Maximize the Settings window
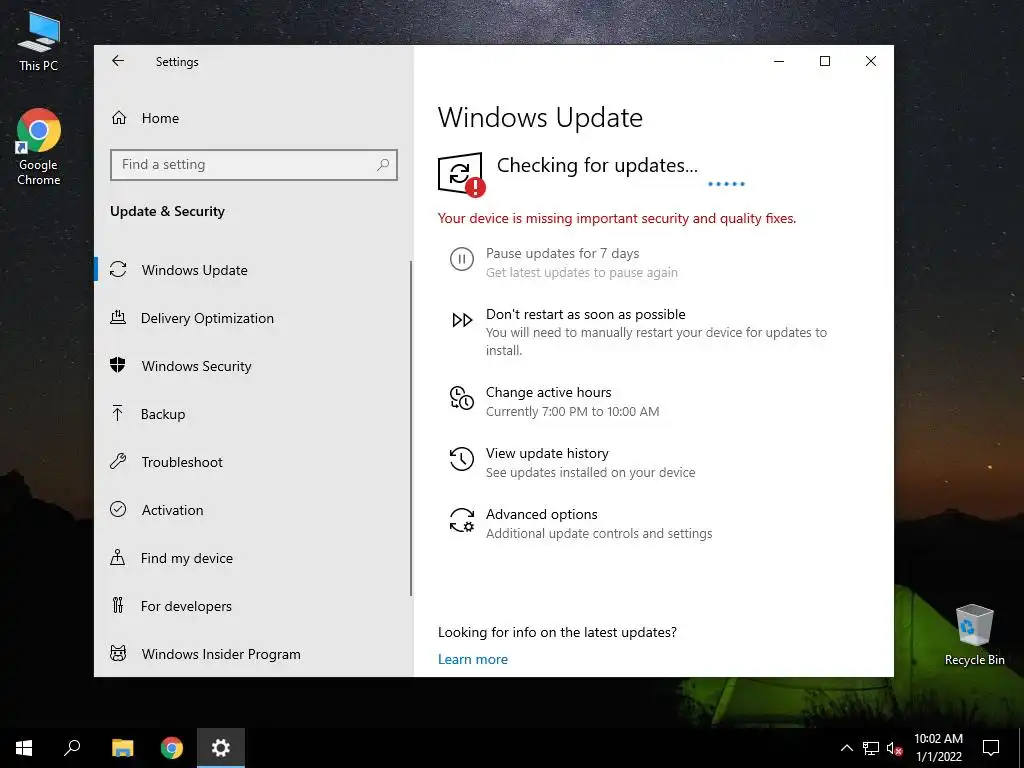Image resolution: width=1024 pixels, height=768 pixels. click(825, 61)
